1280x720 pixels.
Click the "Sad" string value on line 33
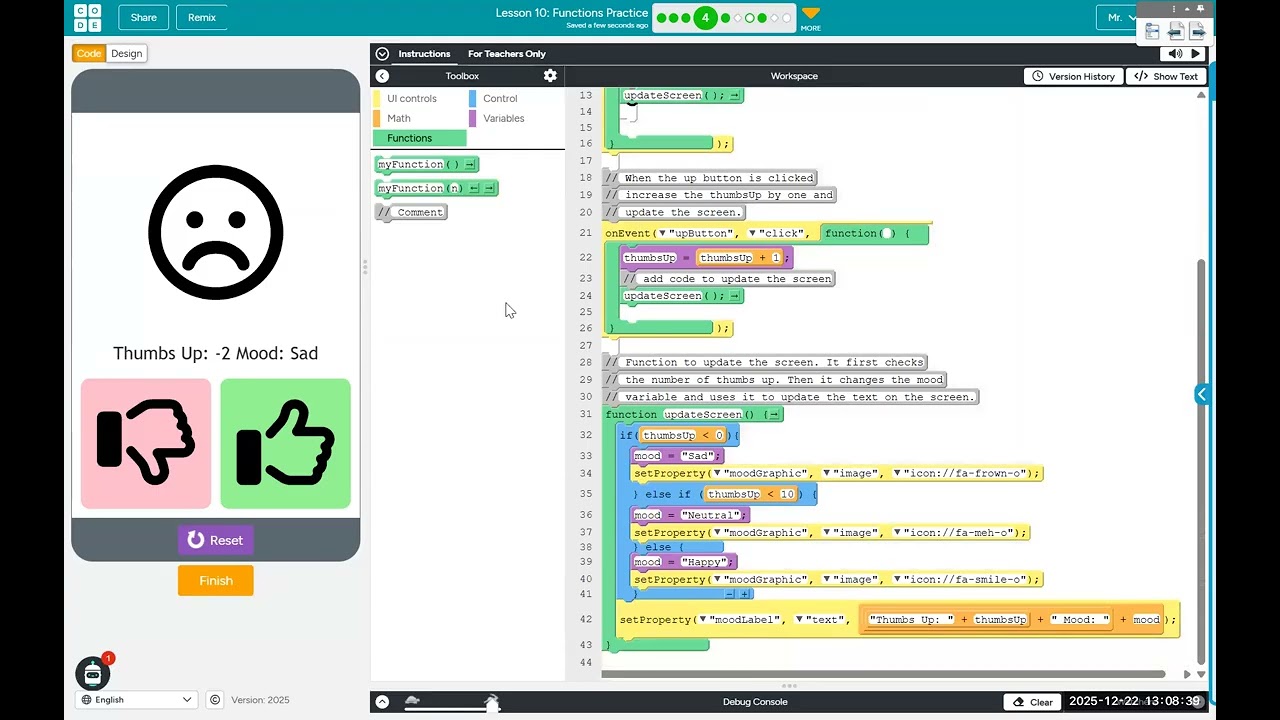700,456
